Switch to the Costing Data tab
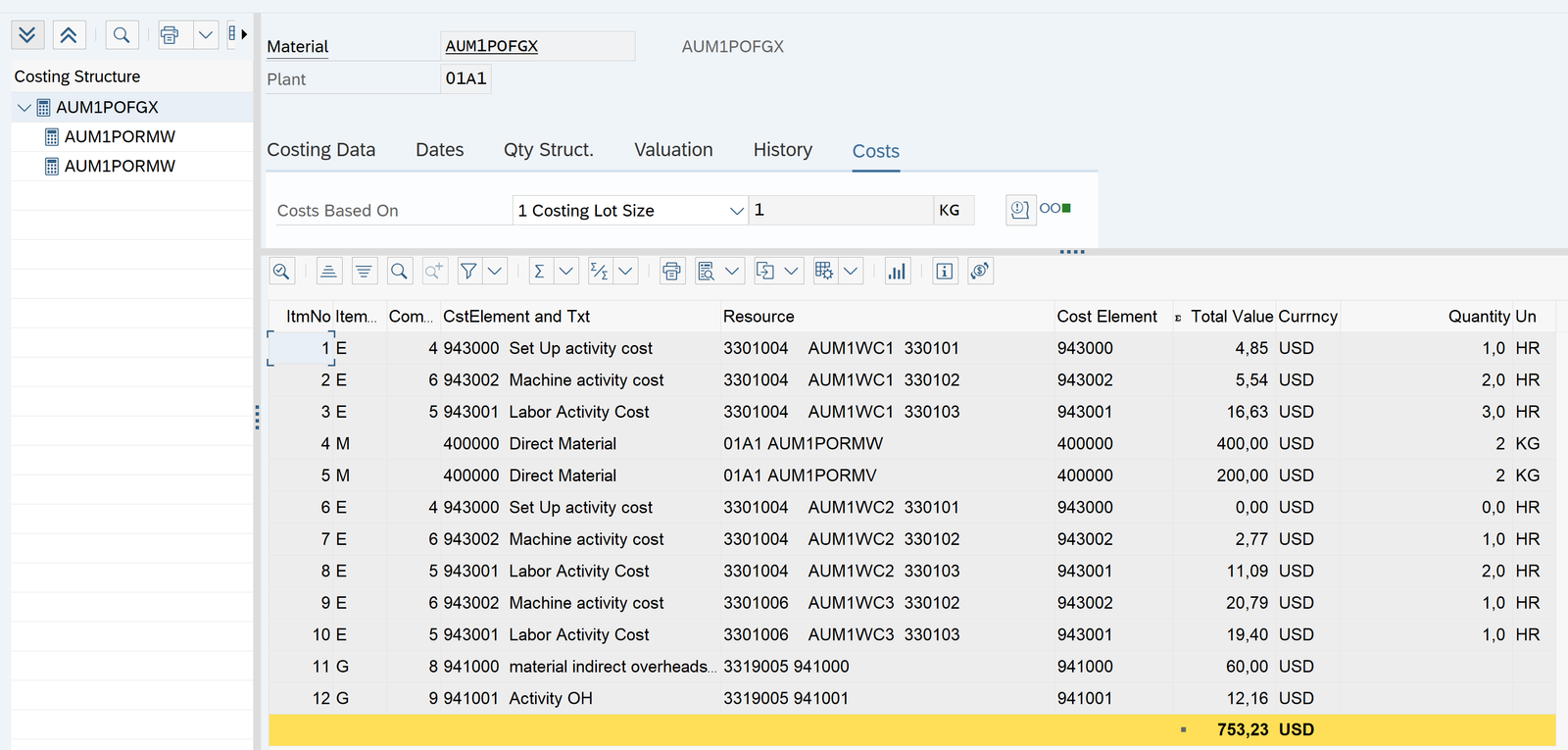The height and width of the screenshot is (750, 1568). click(320, 150)
